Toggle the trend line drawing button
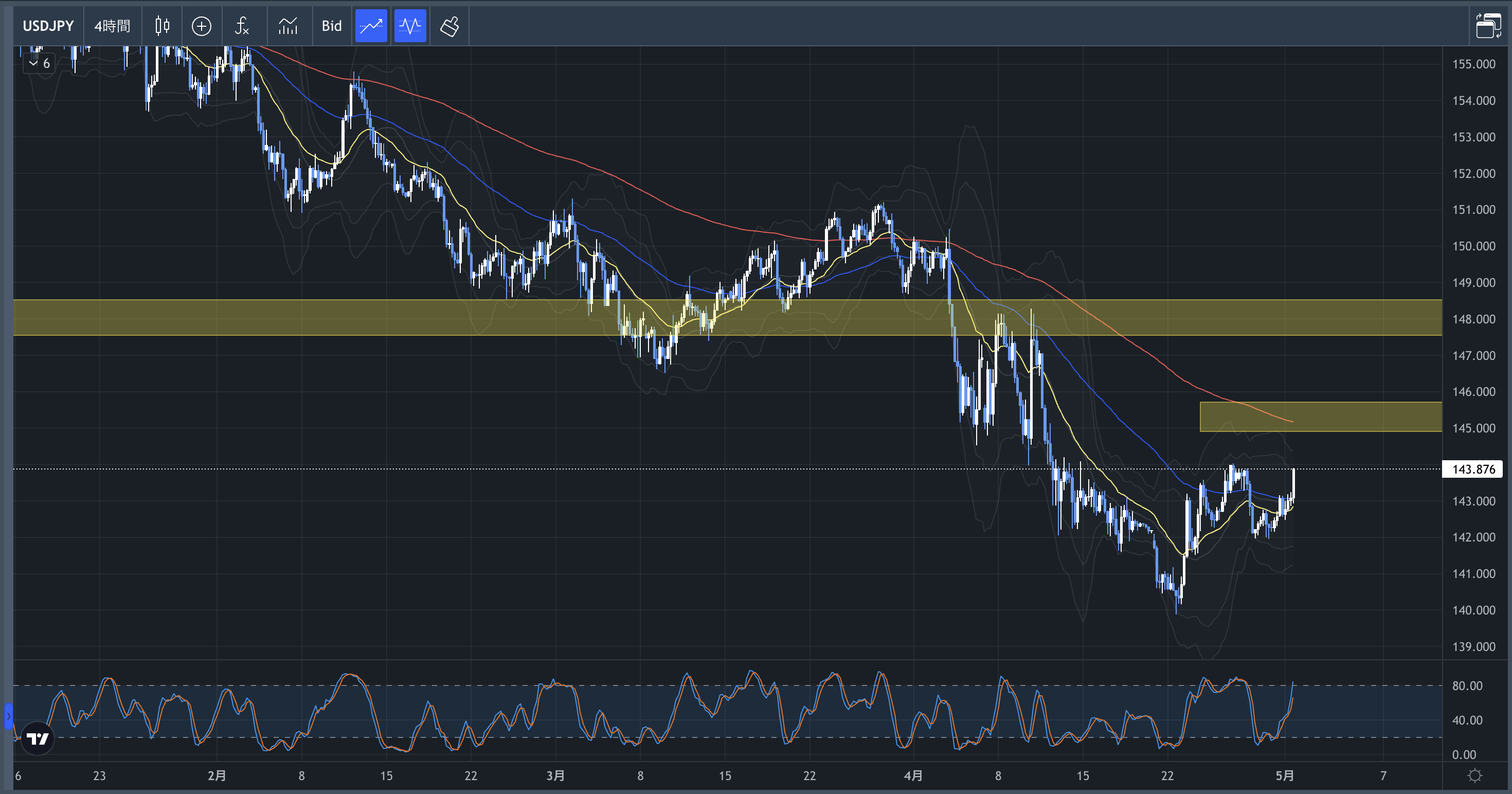 click(371, 26)
